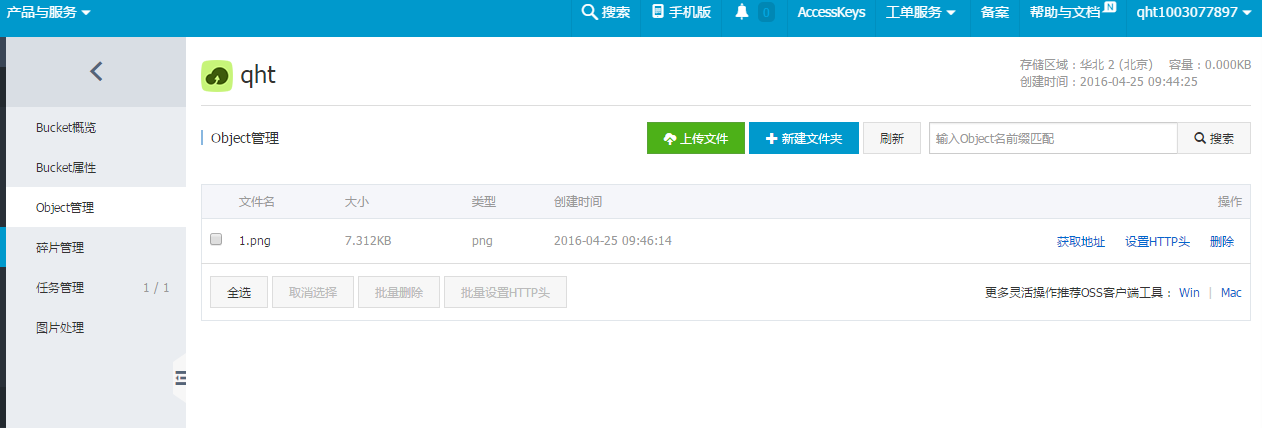Click the 搜索 button beside the prefix field
Image resolution: width=1262 pixels, height=428 pixels.
1214,139
